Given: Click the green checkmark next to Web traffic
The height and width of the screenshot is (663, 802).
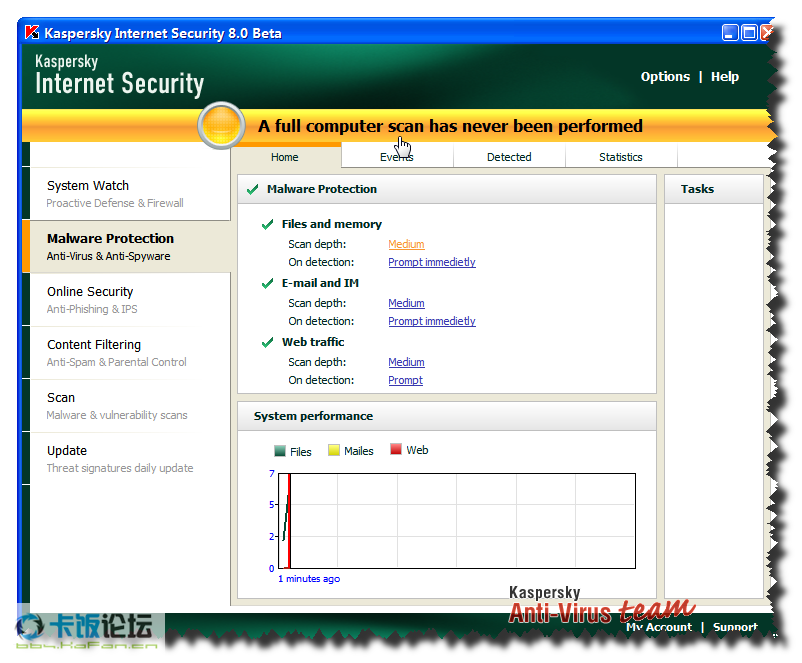Looking at the screenshot, I should [x=267, y=342].
